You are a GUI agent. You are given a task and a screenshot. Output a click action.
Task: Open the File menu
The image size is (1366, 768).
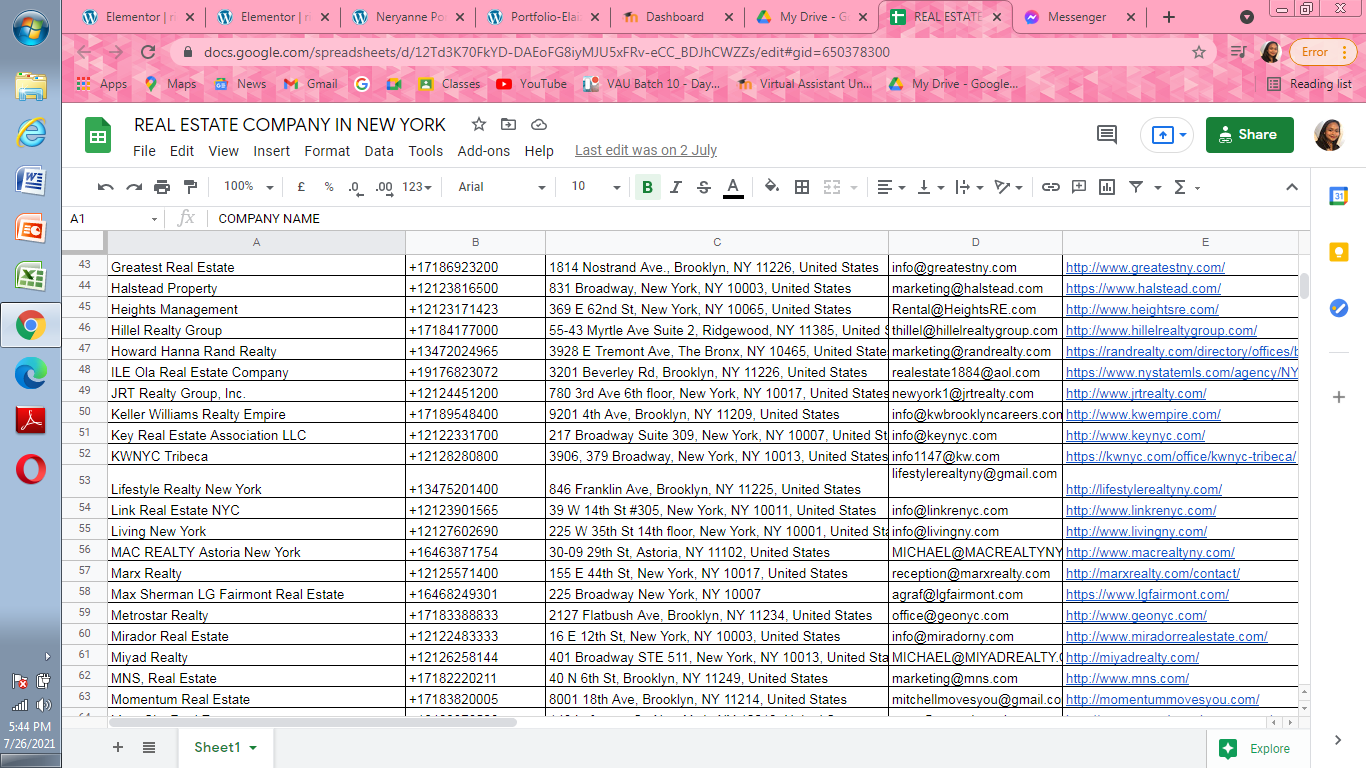[x=145, y=151]
